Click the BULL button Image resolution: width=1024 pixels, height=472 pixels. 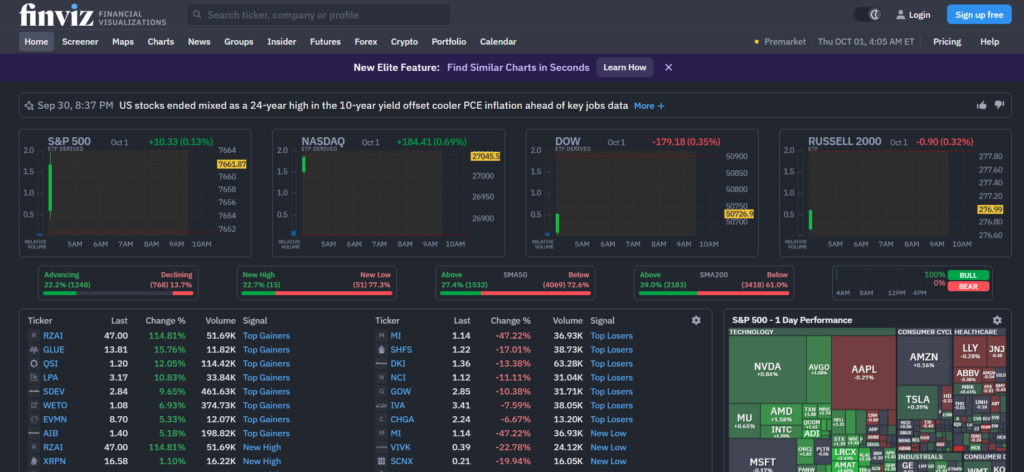[x=968, y=275]
